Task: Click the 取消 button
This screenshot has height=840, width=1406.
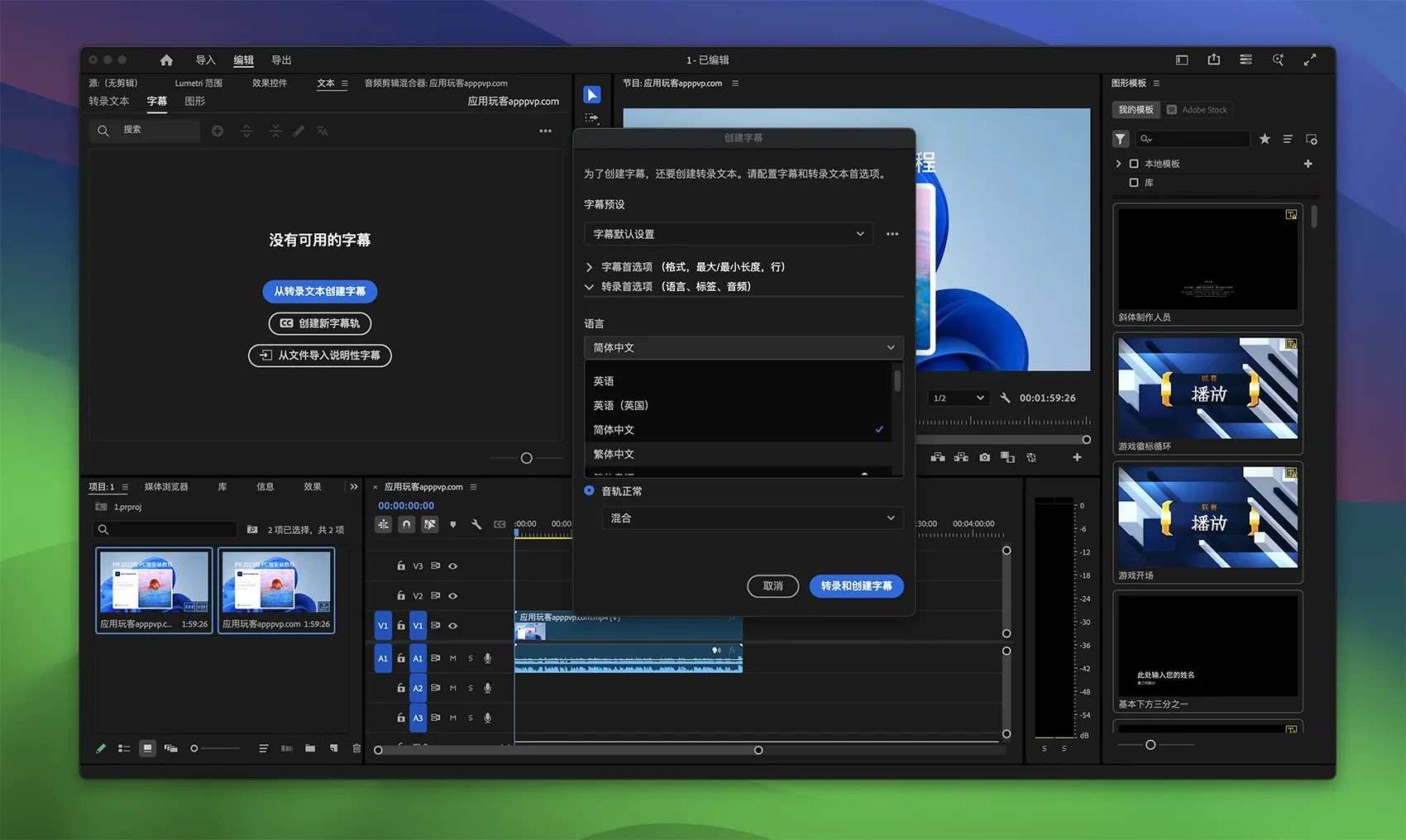Action: tap(773, 586)
